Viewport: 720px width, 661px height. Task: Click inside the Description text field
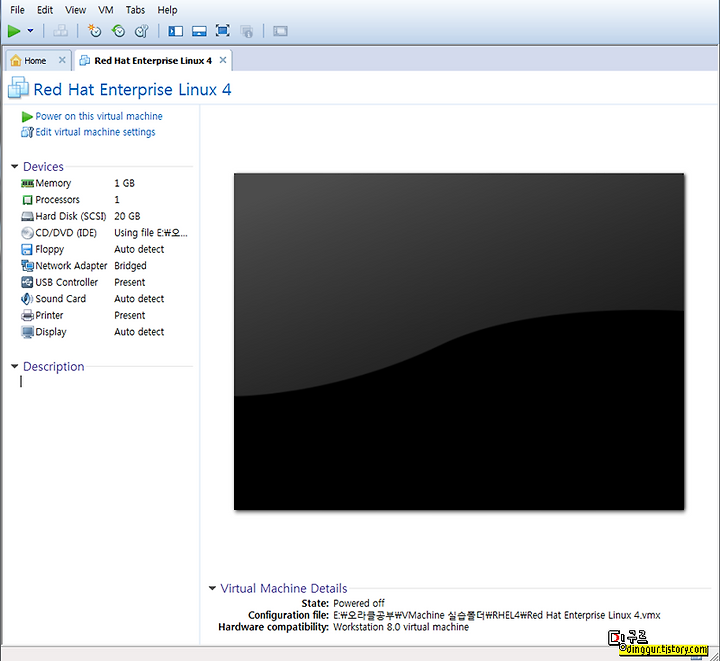pos(106,382)
